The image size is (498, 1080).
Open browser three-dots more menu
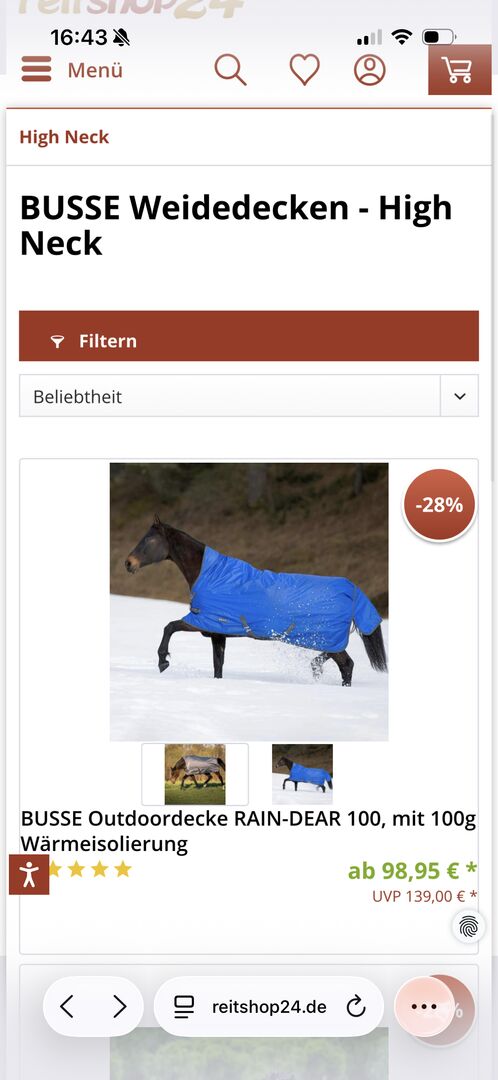424,1007
